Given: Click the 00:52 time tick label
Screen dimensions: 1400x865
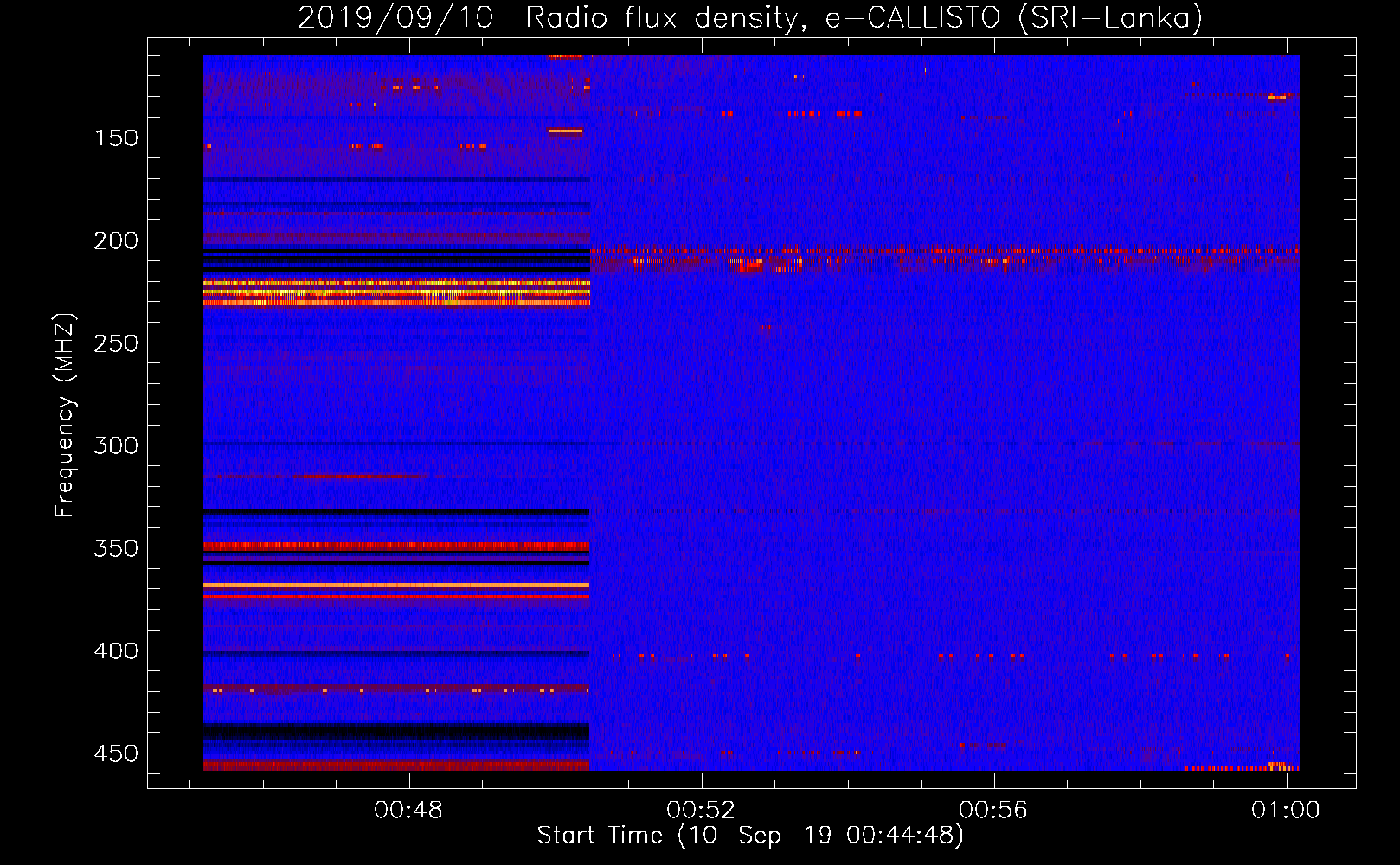Looking at the screenshot, I should click(x=701, y=810).
